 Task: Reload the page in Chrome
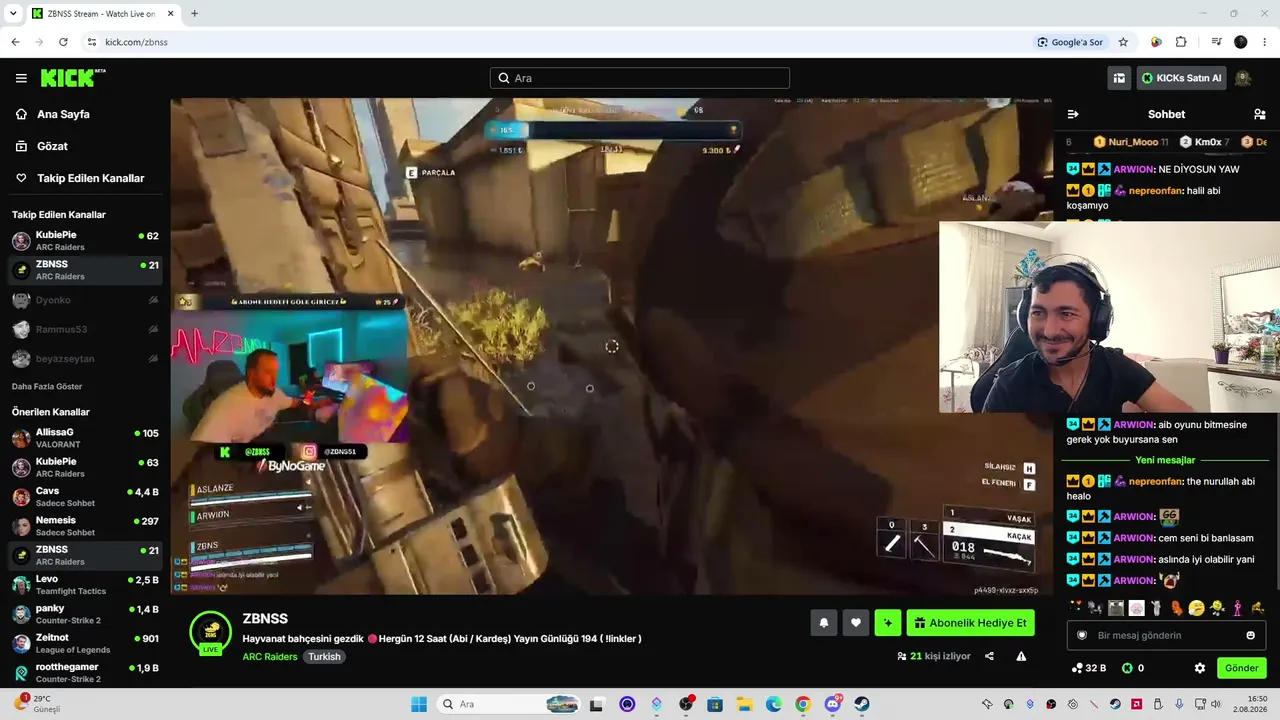(x=63, y=42)
